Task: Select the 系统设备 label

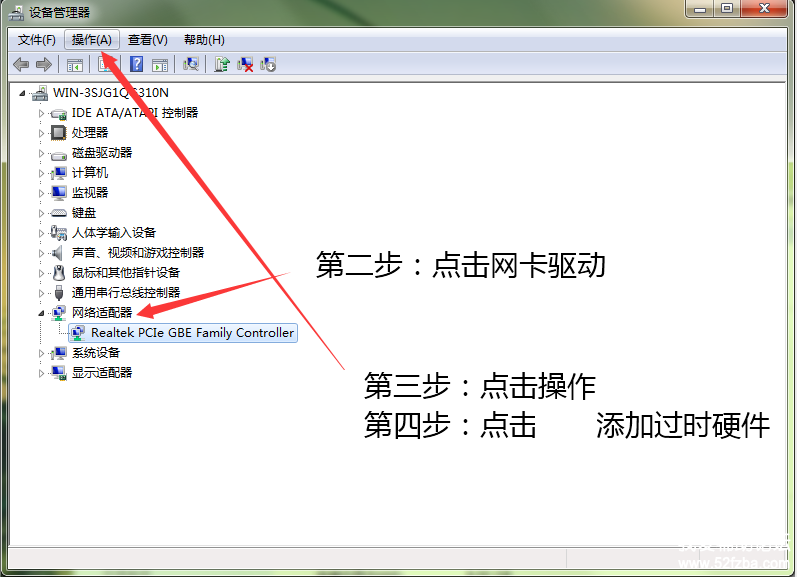Action: pyautogui.click(x=96, y=352)
